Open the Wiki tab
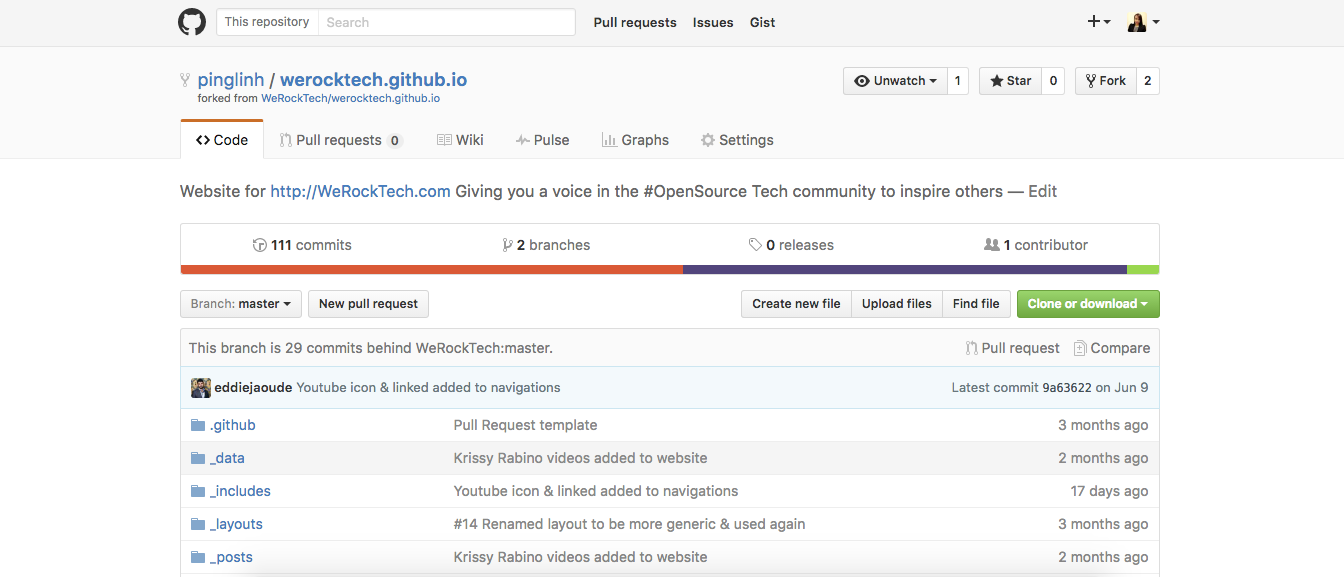The image size is (1344, 577). click(x=460, y=140)
